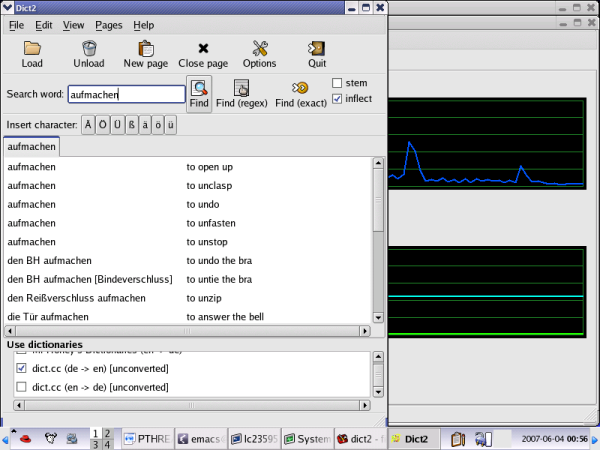Click results horizontal scroll left arrow
Viewport: 600px width, 450px height.
10,331
